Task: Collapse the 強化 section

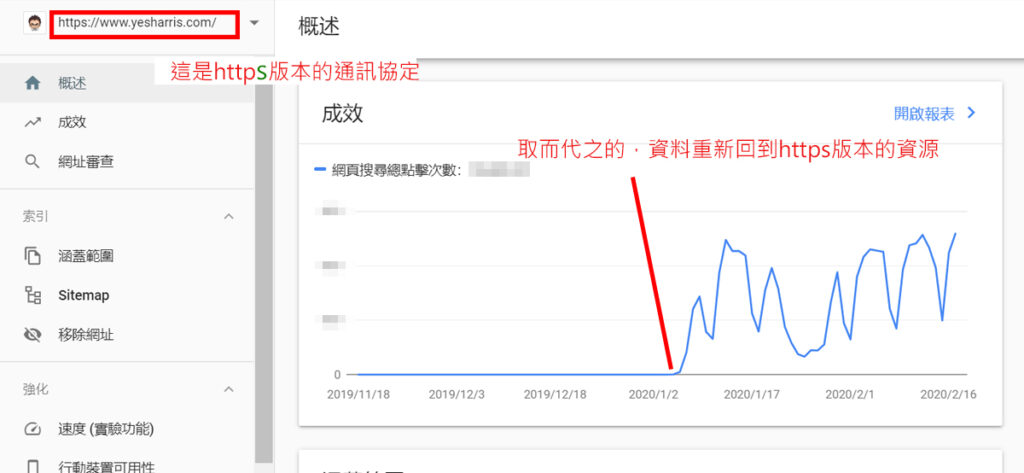Action: point(229,389)
